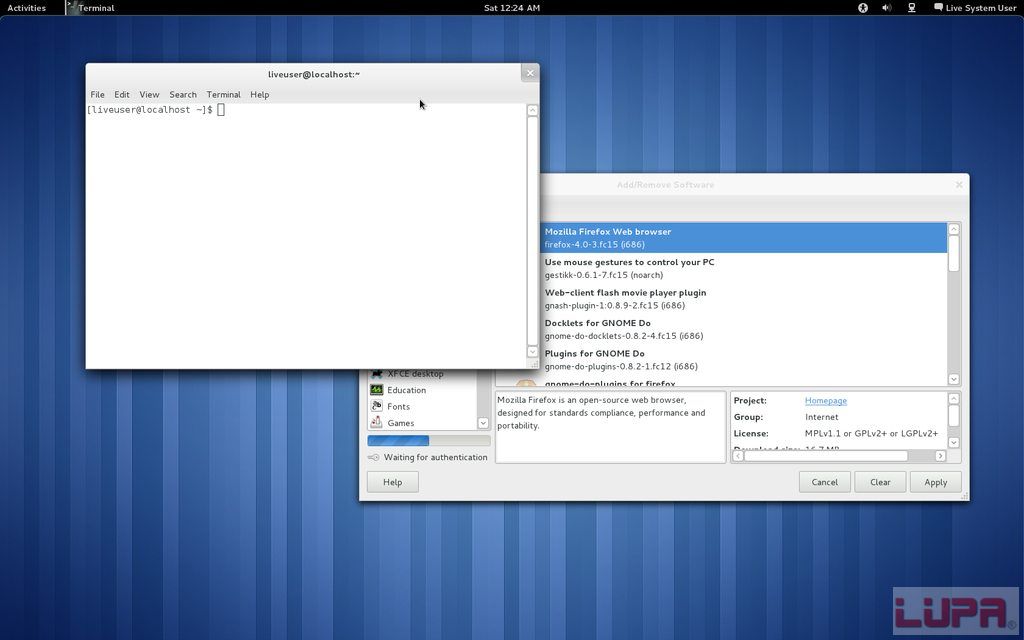Click the 'MPLv1.1 or GPLv2+ or LGPLv2+' license text

(x=871, y=433)
